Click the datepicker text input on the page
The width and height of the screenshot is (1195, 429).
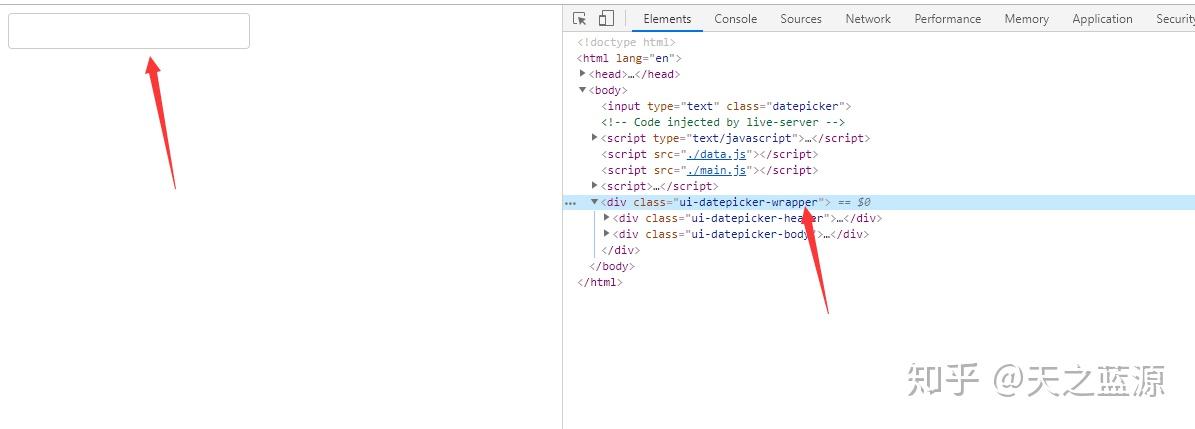(x=129, y=31)
